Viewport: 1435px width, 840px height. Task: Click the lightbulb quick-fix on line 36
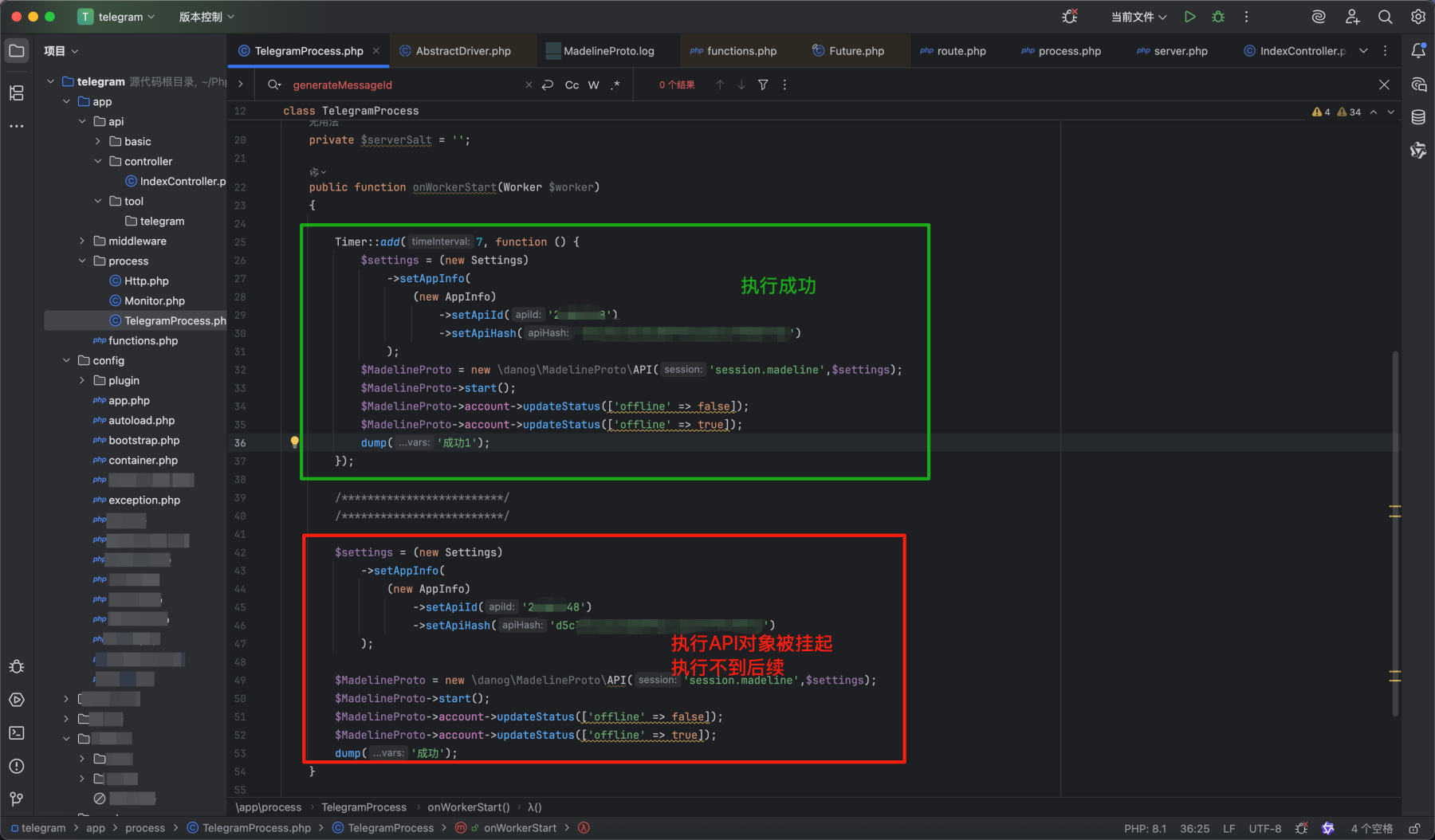[x=294, y=442]
